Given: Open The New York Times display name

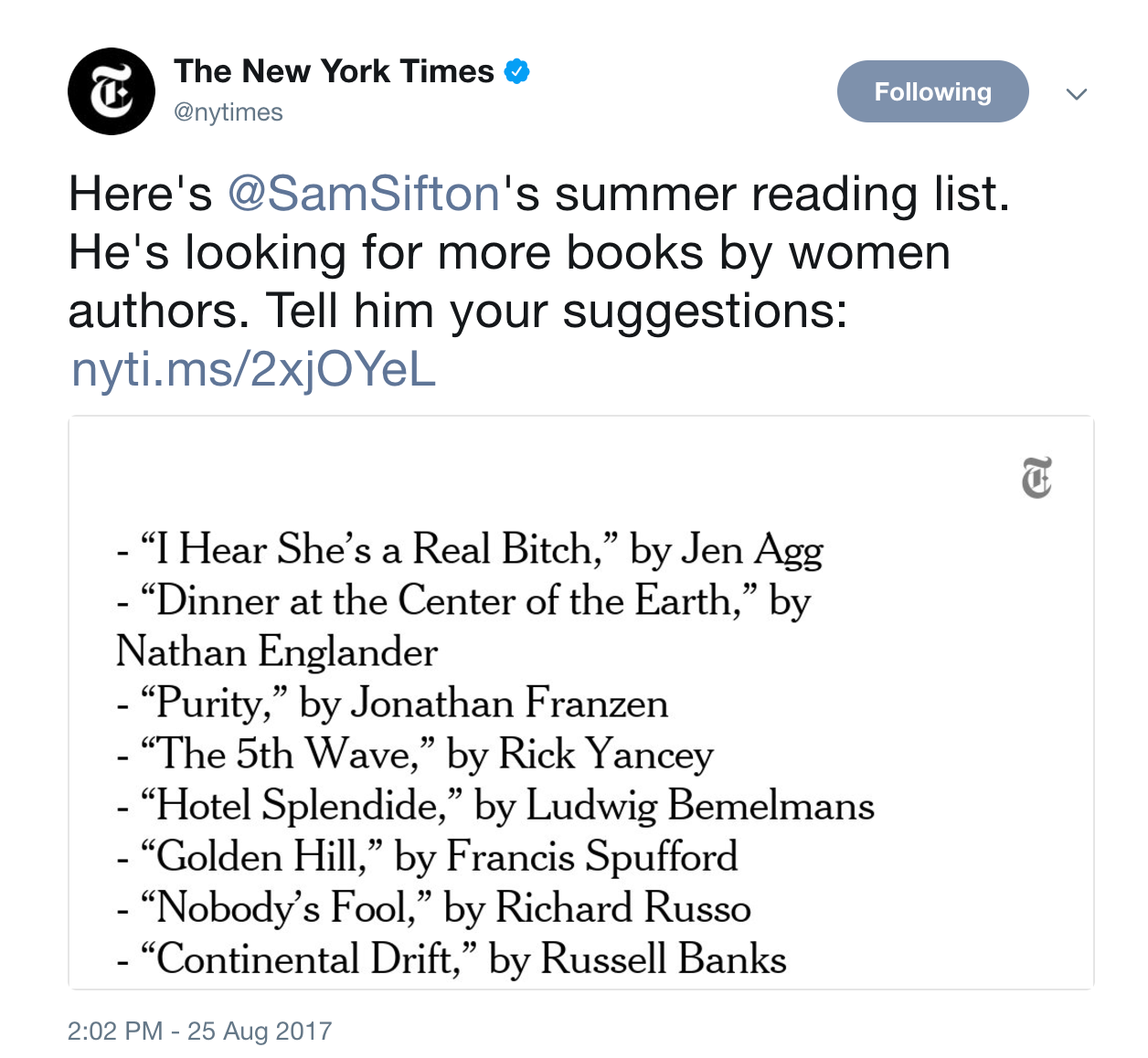Looking at the screenshot, I should (334, 71).
